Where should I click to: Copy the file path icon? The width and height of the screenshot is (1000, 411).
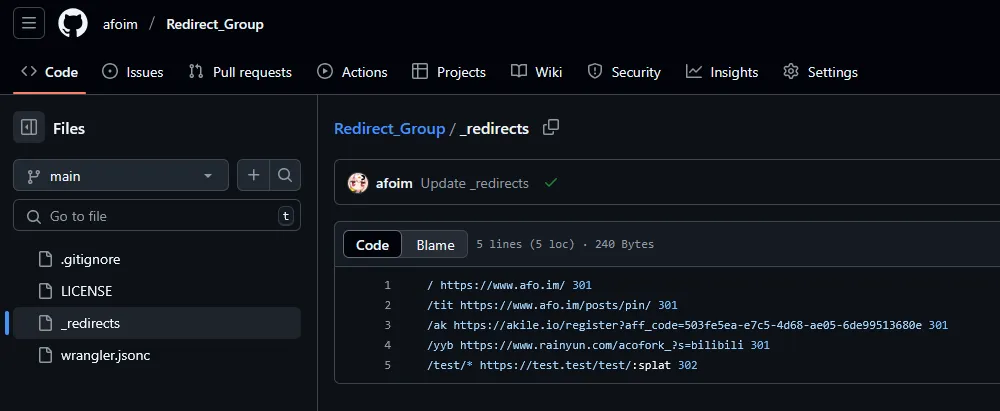click(550, 128)
